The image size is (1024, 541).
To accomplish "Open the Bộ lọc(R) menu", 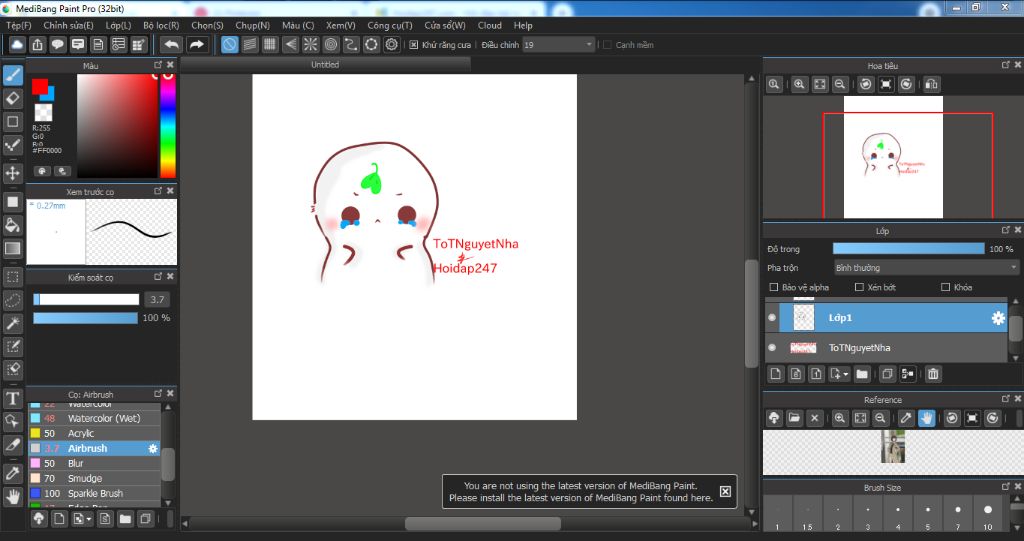I will (x=161, y=25).
